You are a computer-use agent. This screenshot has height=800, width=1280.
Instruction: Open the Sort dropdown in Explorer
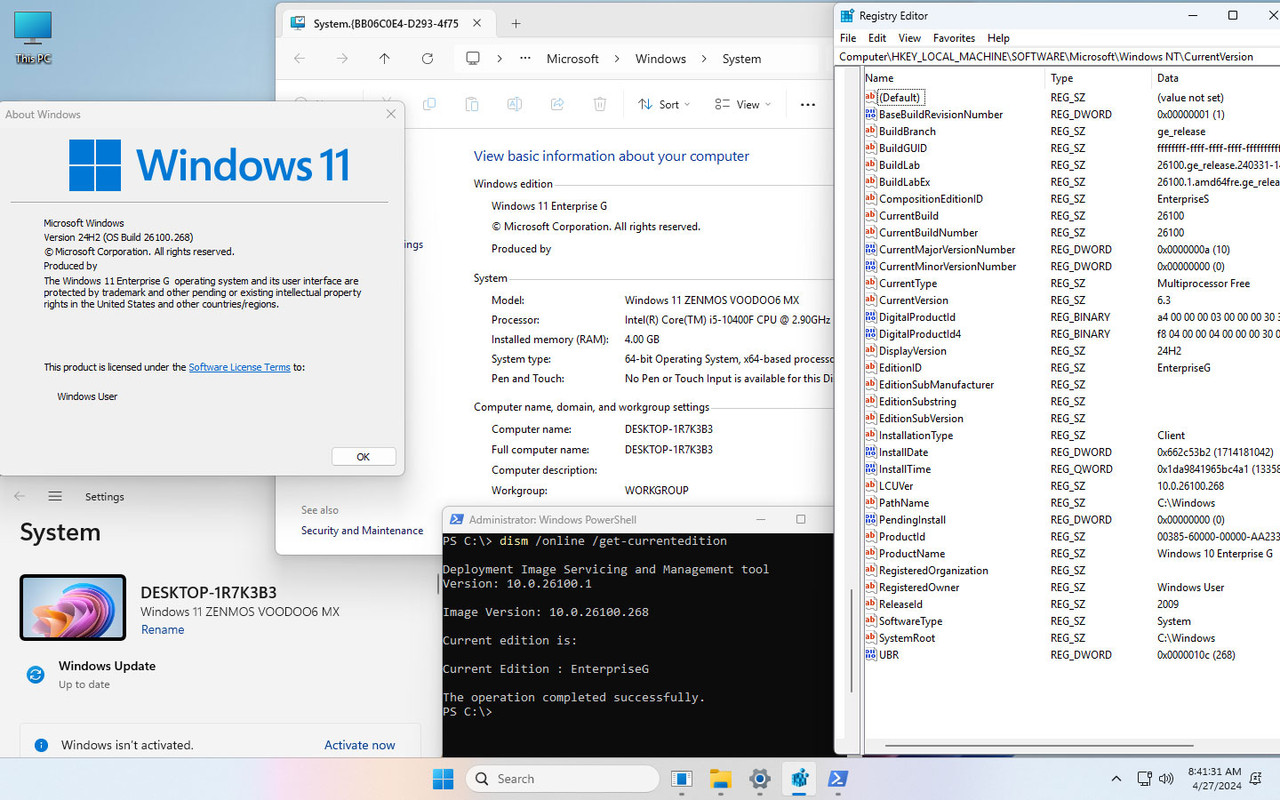pyautogui.click(x=664, y=104)
